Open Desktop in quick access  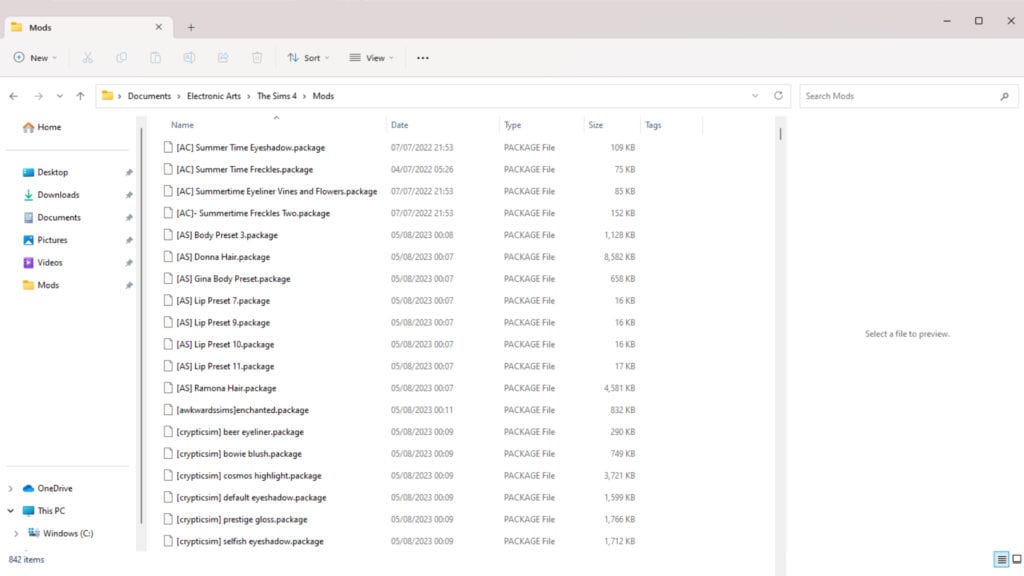coord(46,172)
